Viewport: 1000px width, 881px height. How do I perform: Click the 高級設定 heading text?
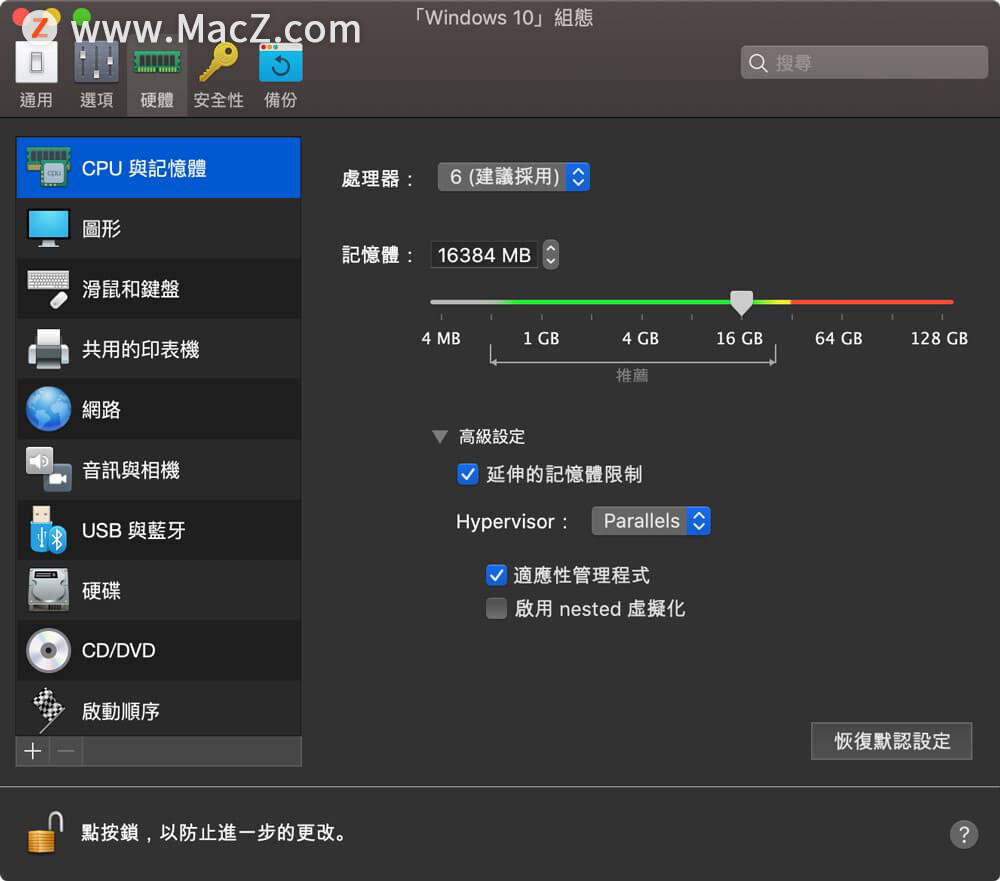pyautogui.click(x=492, y=436)
